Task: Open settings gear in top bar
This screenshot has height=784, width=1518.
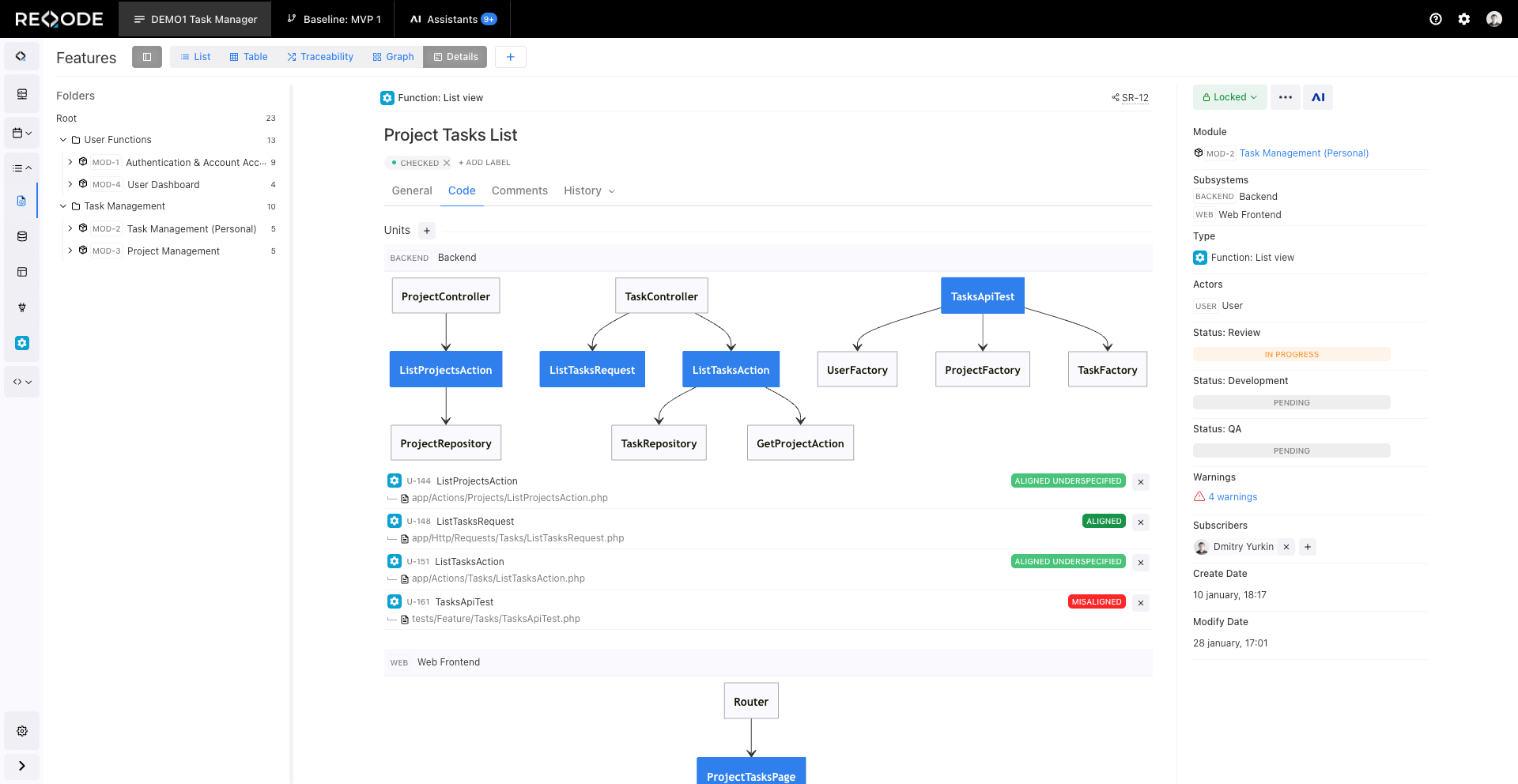Action: point(1463,19)
